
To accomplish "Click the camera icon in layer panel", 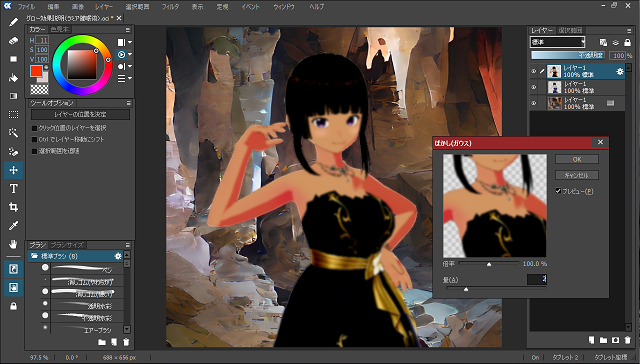I will click(616, 340).
